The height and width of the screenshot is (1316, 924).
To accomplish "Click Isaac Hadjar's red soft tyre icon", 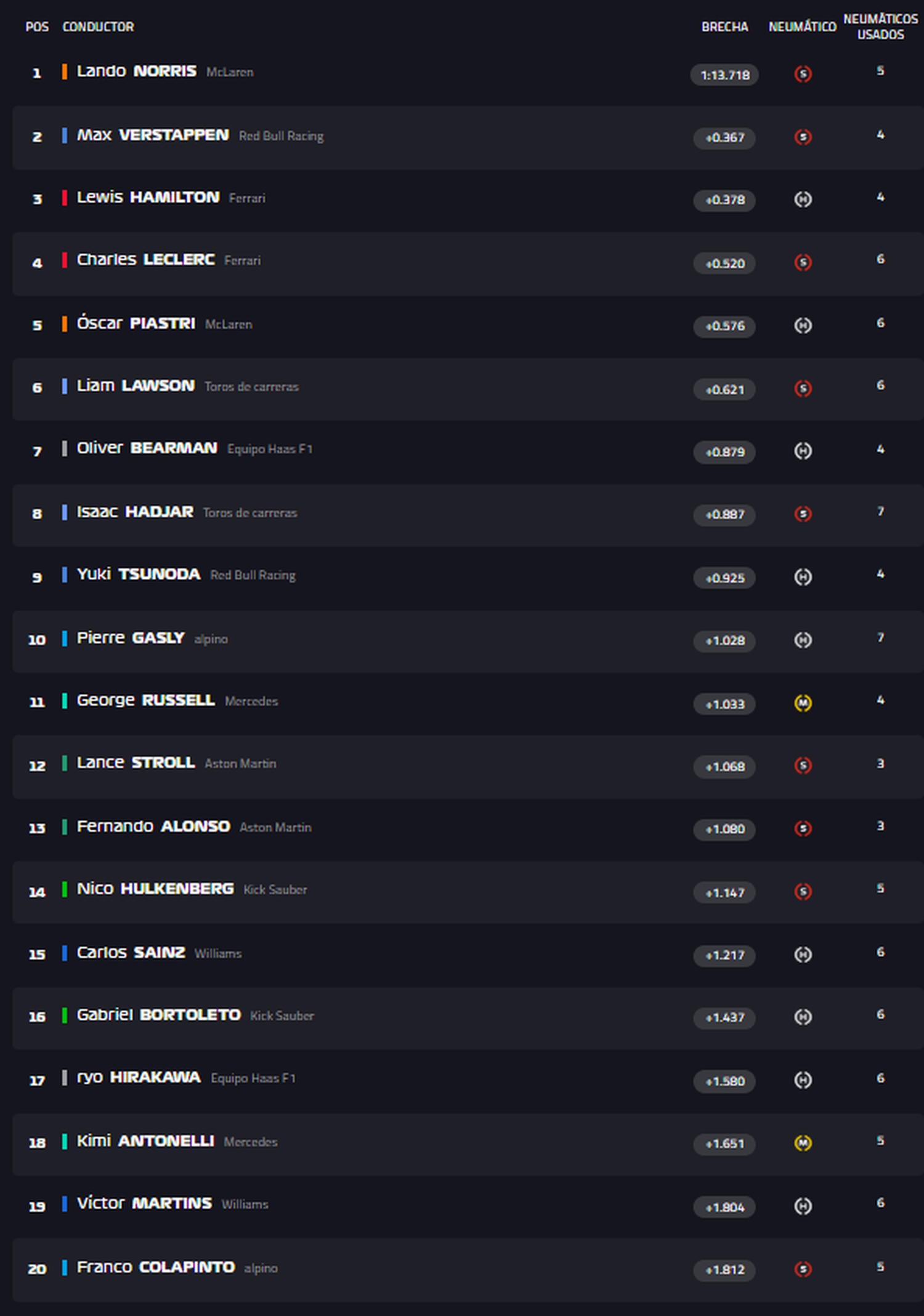I will pyautogui.click(x=803, y=514).
